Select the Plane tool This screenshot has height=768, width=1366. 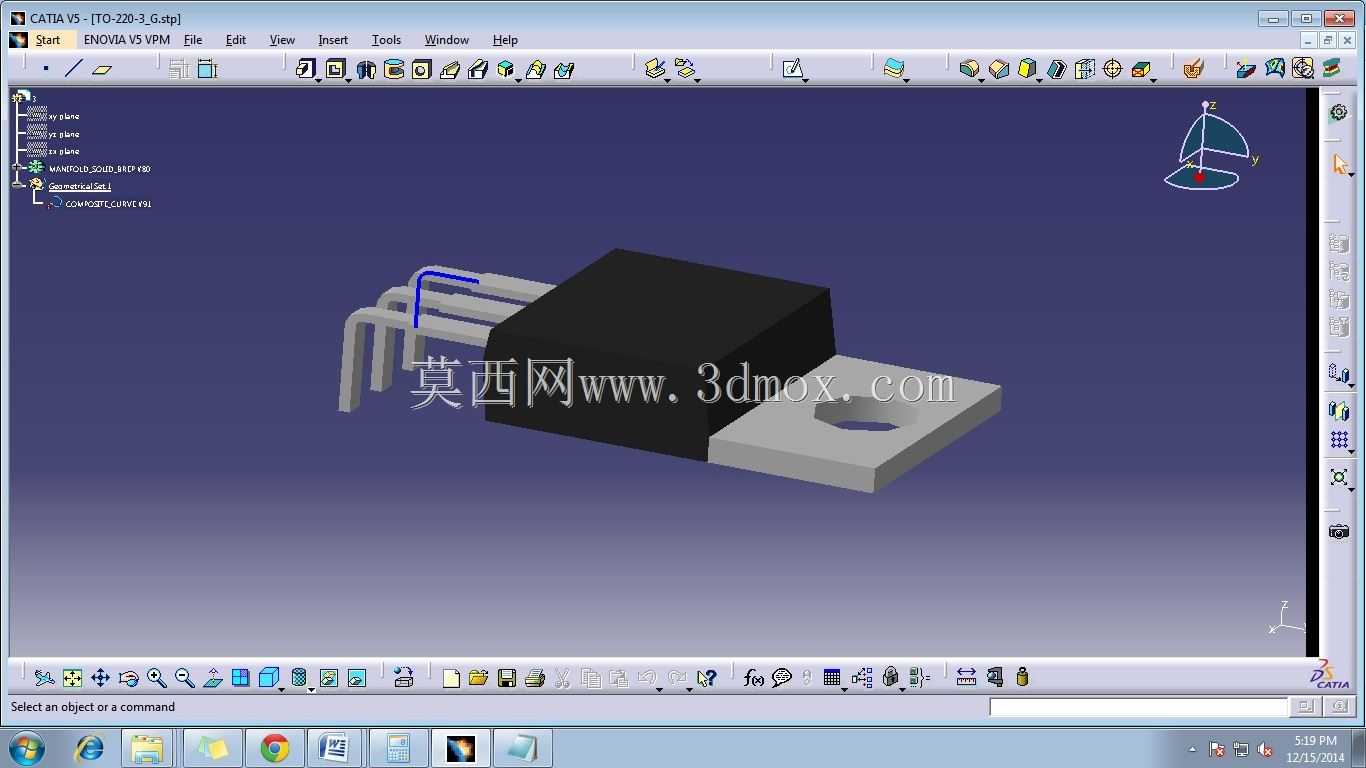(x=102, y=69)
